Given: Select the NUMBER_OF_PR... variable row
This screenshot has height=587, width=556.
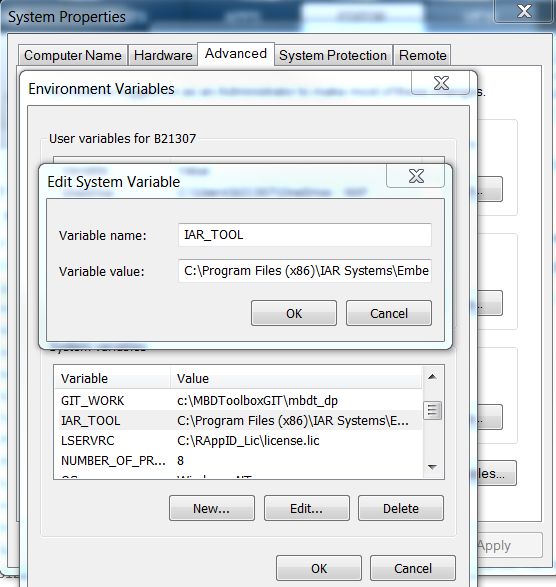Looking at the screenshot, I should pos(238,460).
